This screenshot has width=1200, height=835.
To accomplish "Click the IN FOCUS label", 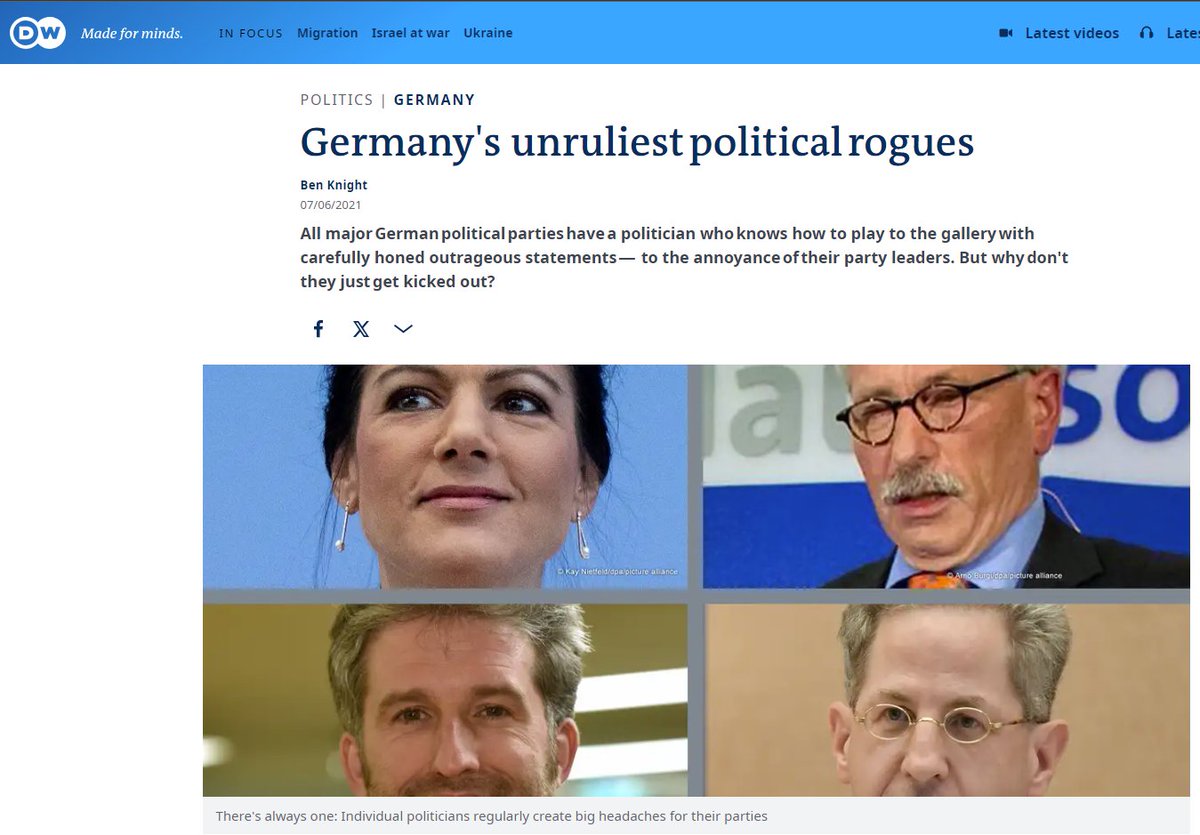I will point(251,33).
